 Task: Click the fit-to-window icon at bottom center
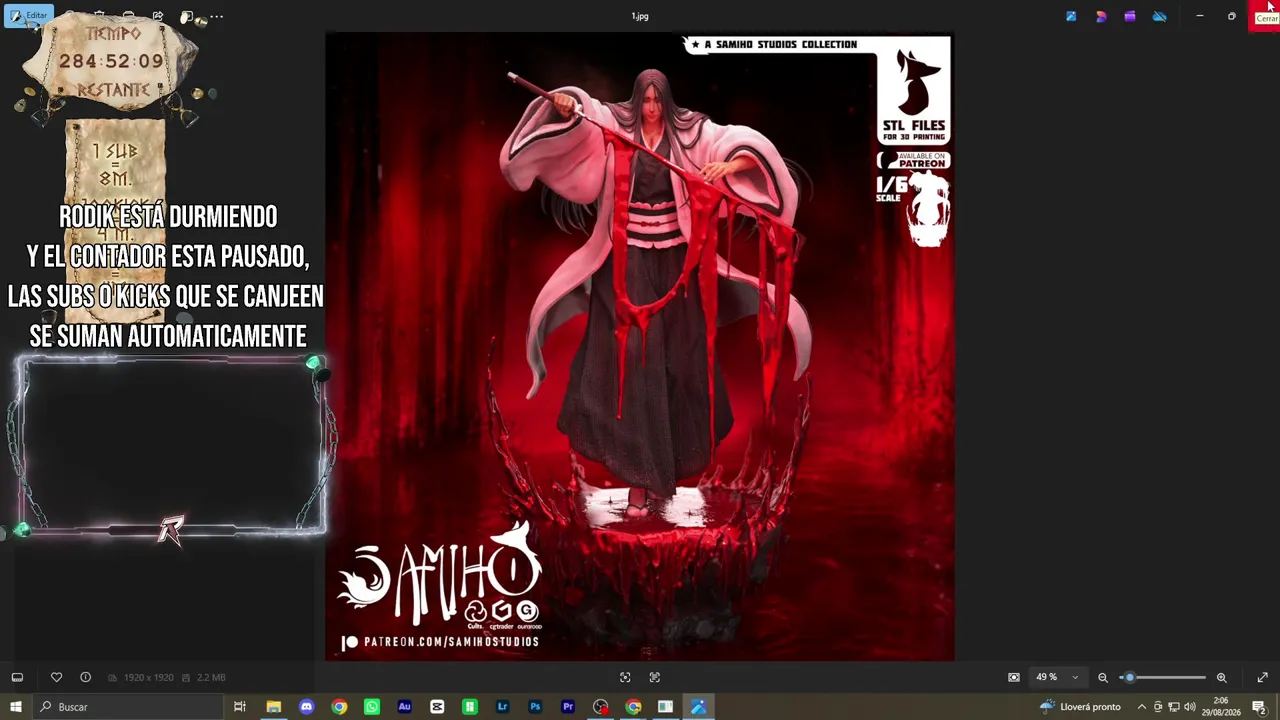(x=625, y=677)
